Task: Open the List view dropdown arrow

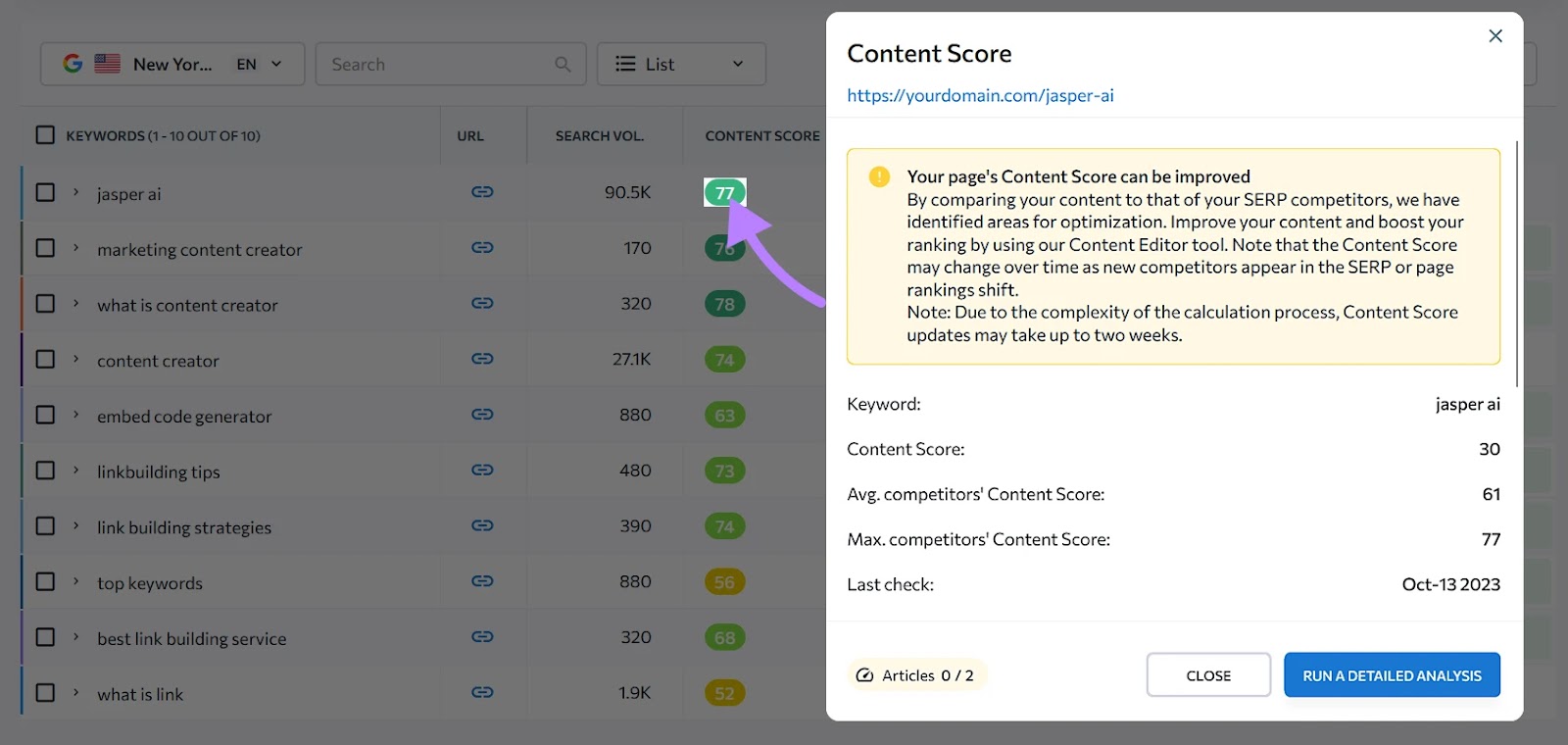Action: coord(738,64)
